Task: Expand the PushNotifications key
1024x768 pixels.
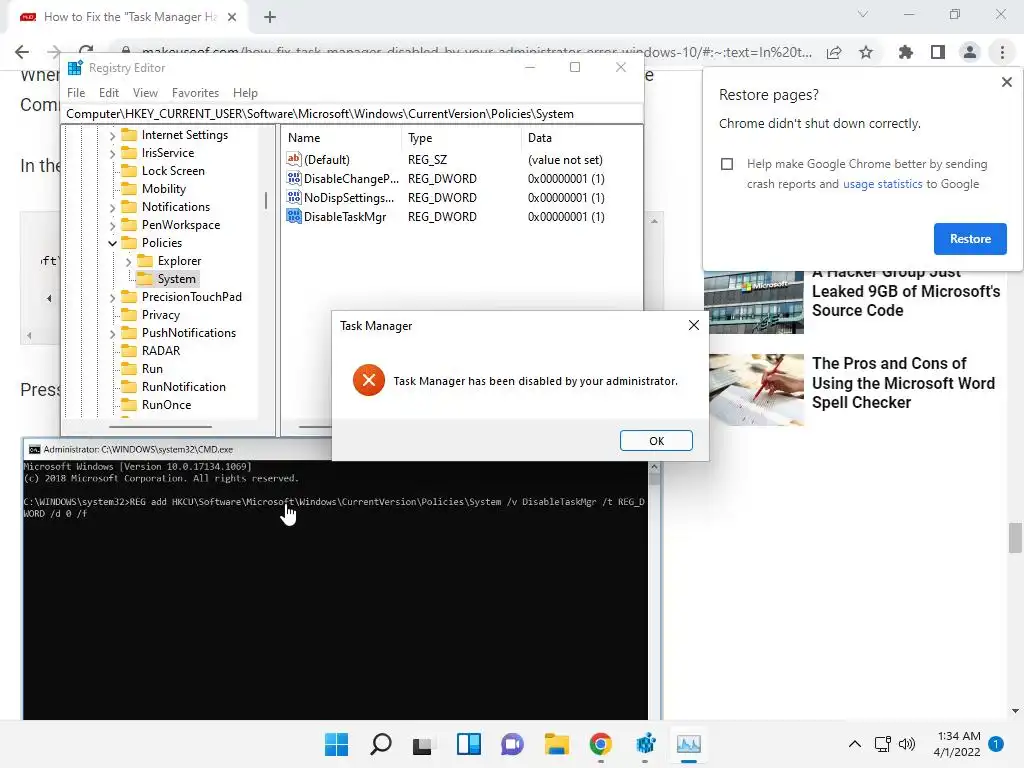Action: [x=112, y=333]
